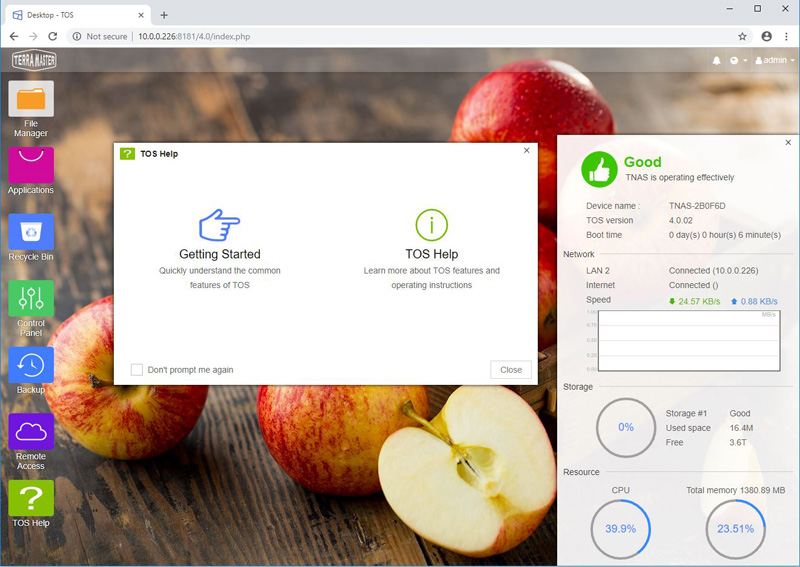Bookmark this page with the star icon
This screenshot has height=567, width=800.
click(742, 36)
